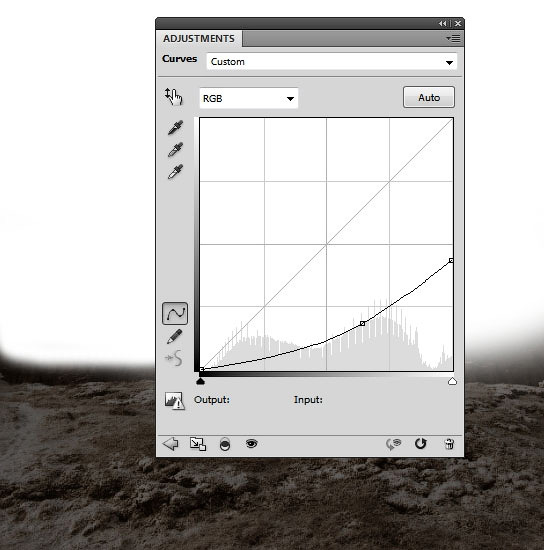This screenshot has width=544, height=550.
Task: Collapse the panel with double-arrow icon
Action: (443, 24)
